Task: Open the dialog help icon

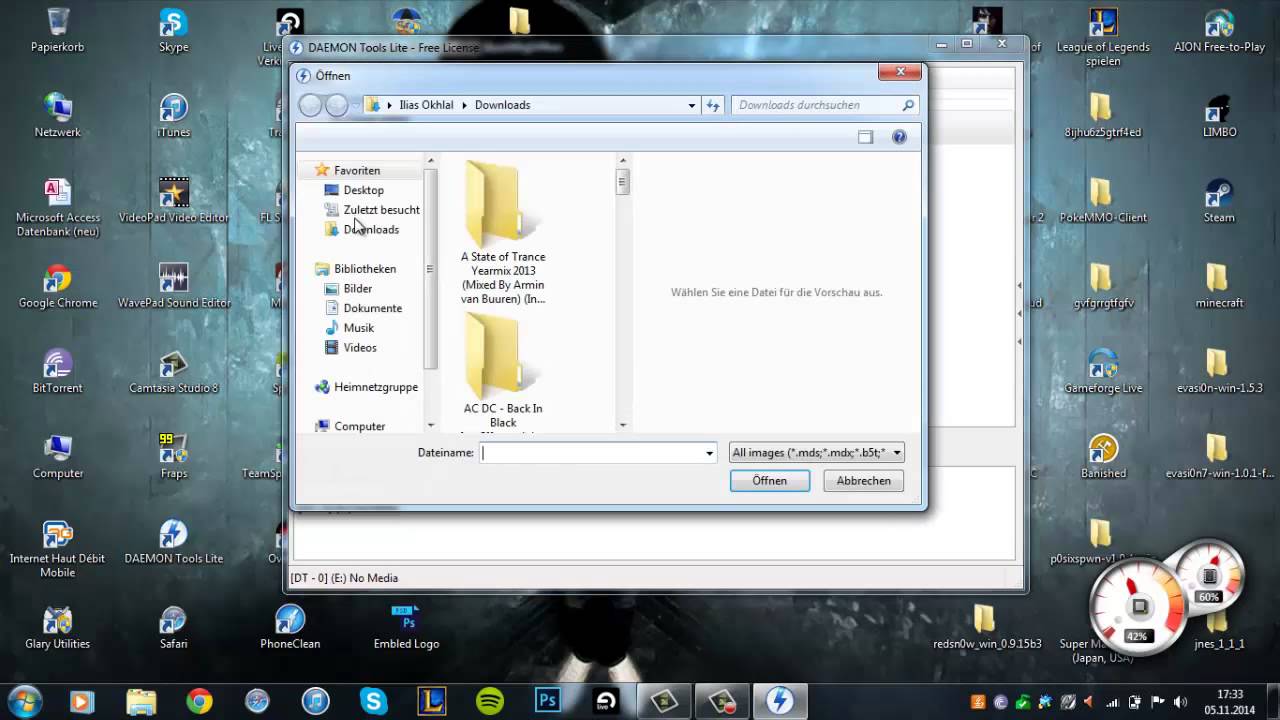Action: pos(899,137)
